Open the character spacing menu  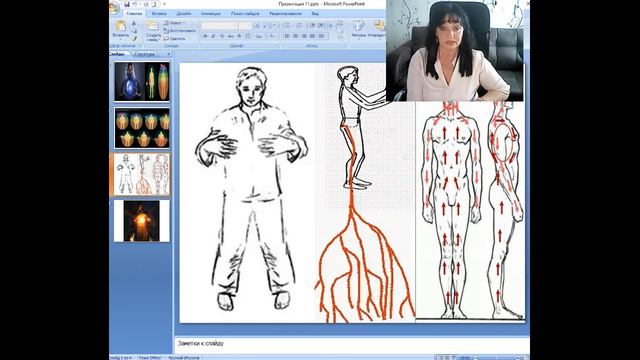248,36
